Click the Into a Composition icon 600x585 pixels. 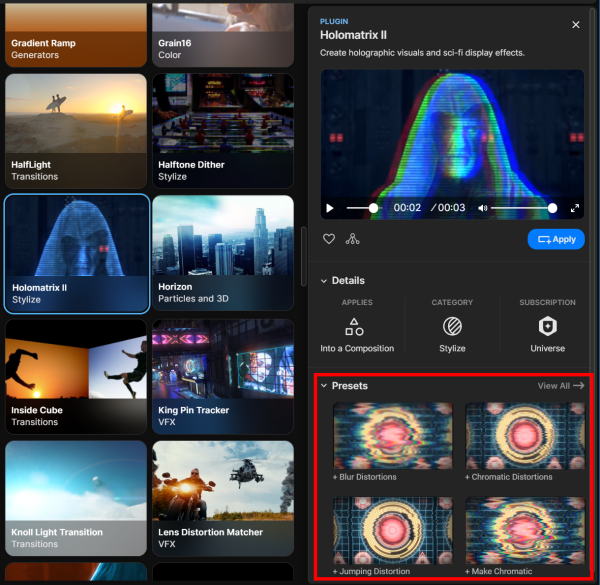[354, 326]
